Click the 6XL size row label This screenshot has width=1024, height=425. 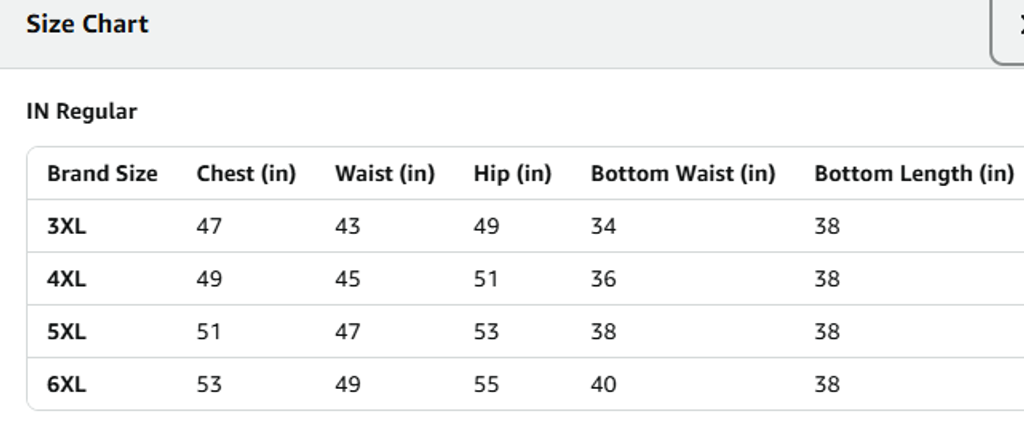[67, 384]
